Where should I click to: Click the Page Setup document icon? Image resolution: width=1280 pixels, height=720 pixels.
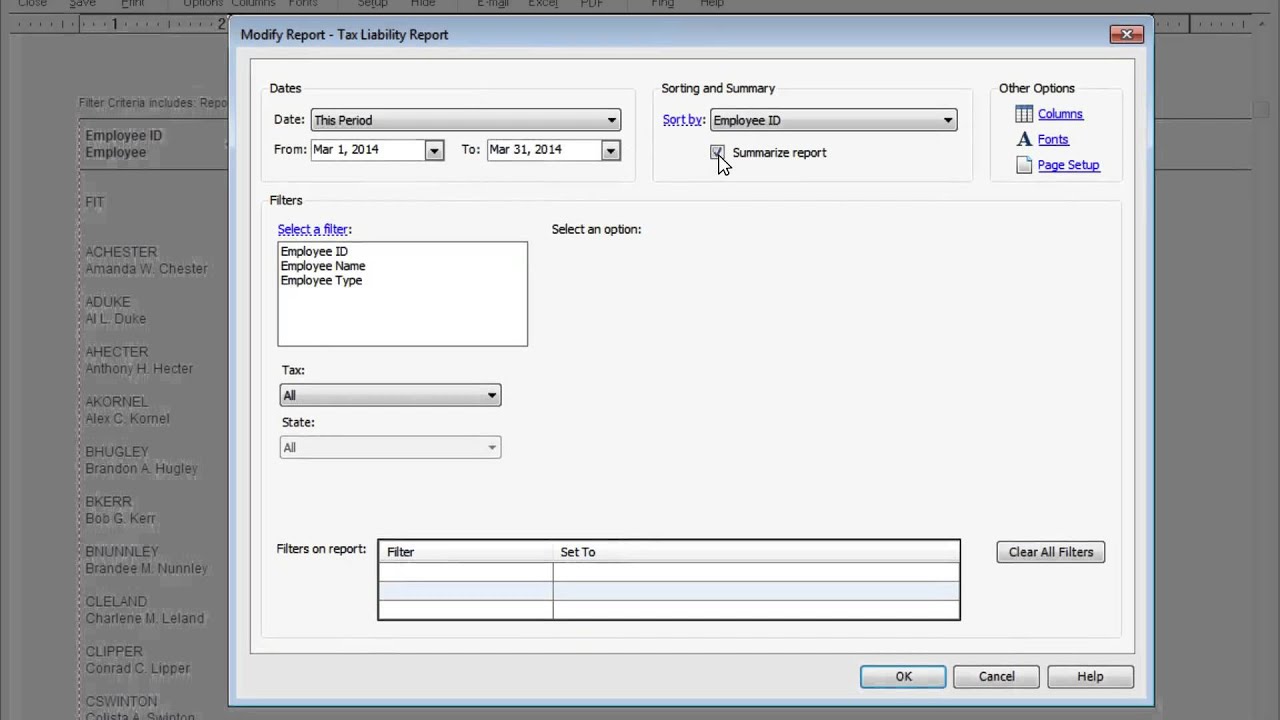(1024, 165)
